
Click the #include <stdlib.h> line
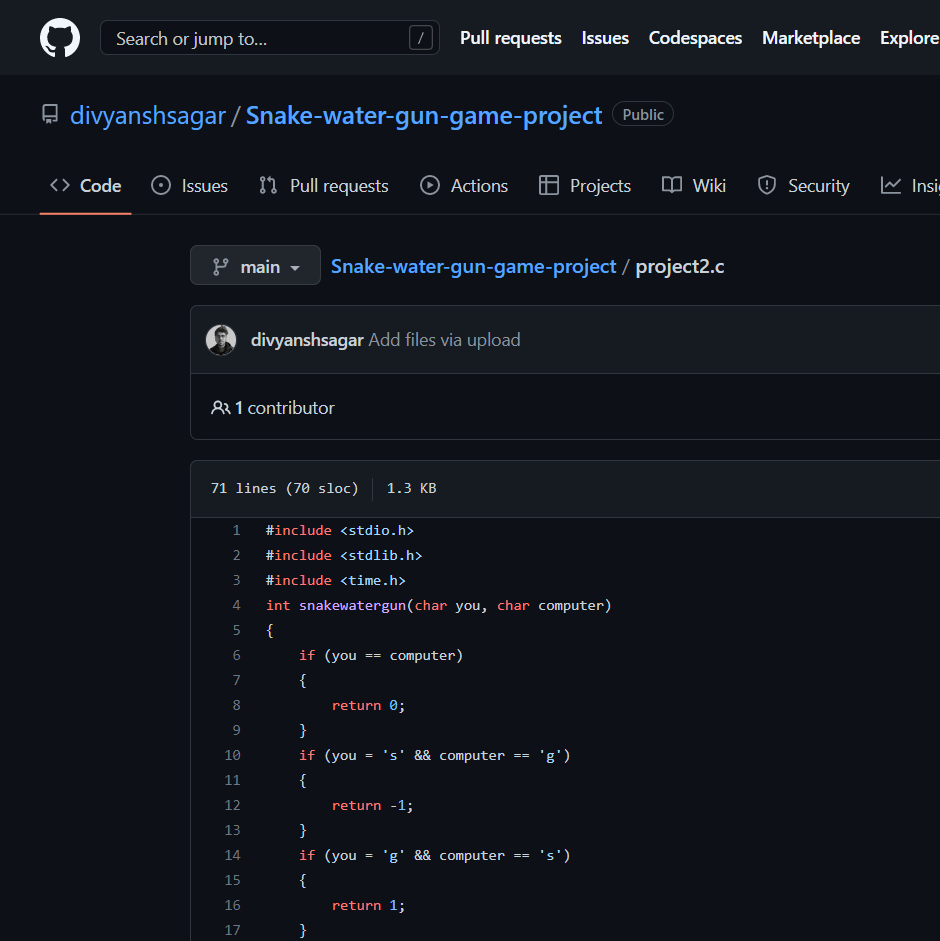click(344, 556)
